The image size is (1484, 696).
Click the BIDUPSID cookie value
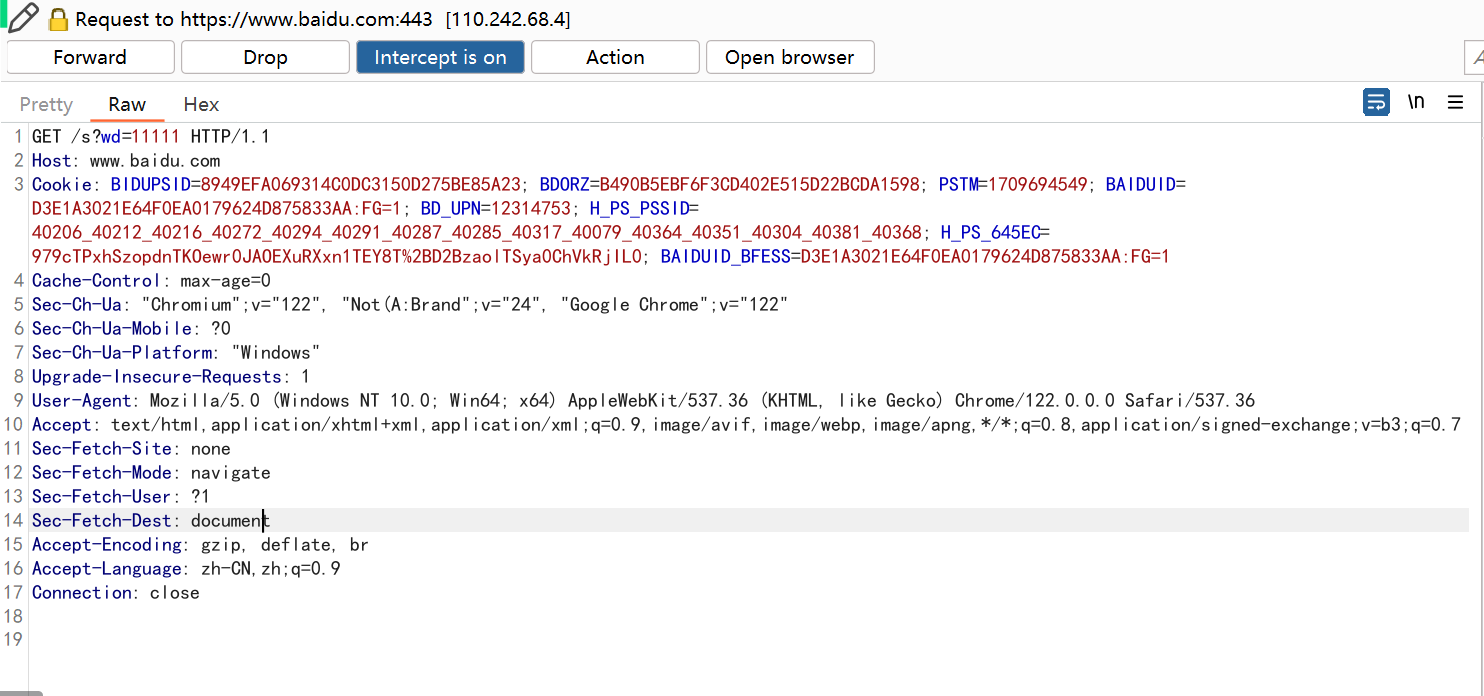coord(362,185)
